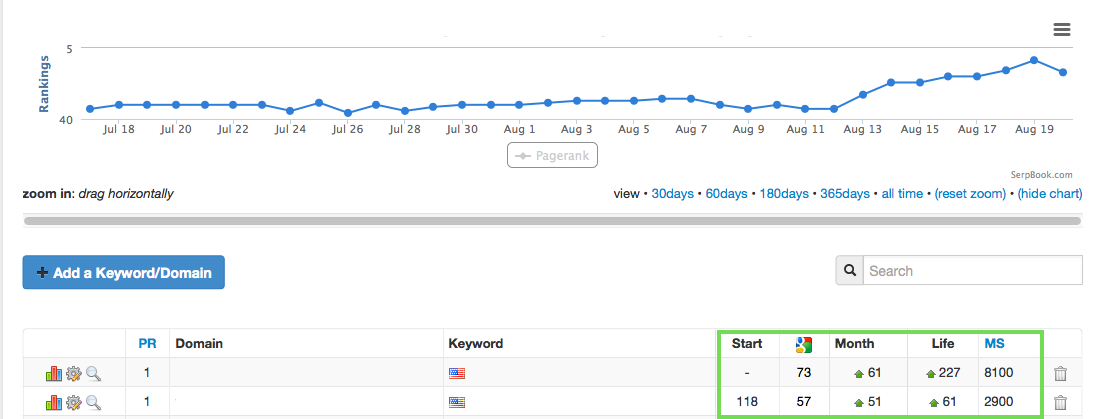Sort table by the MS column
Image resolution: width=1101 pixels, height=419 pixels.
[x=994, y=344]
